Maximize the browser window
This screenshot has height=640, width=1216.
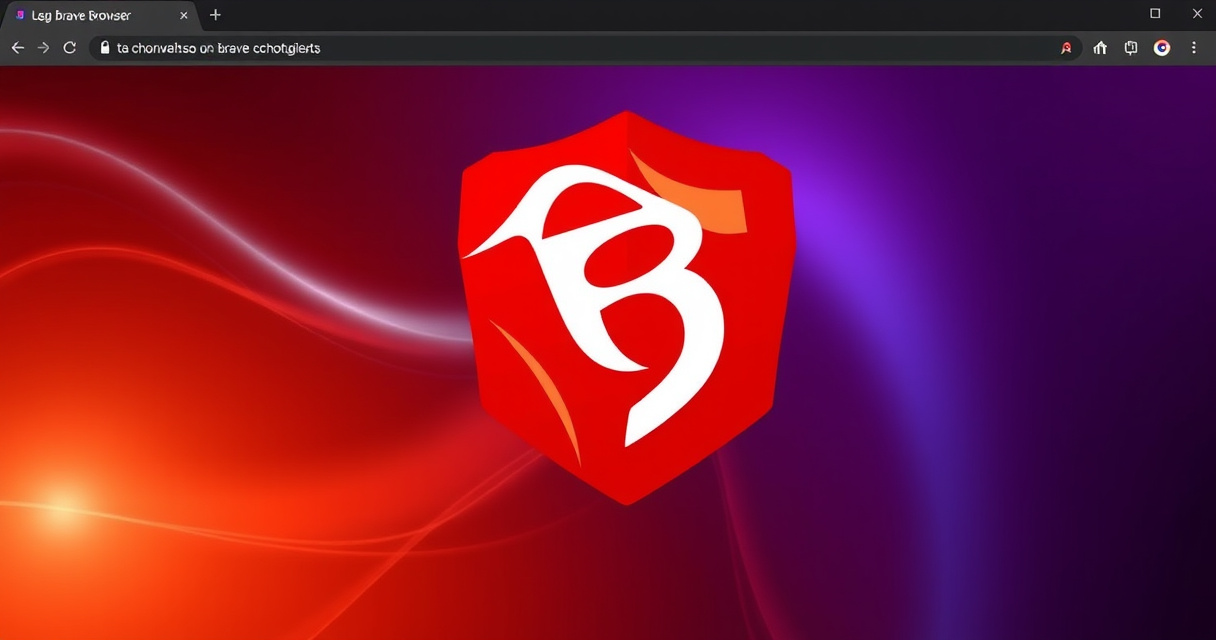[x=1155, y=14]
